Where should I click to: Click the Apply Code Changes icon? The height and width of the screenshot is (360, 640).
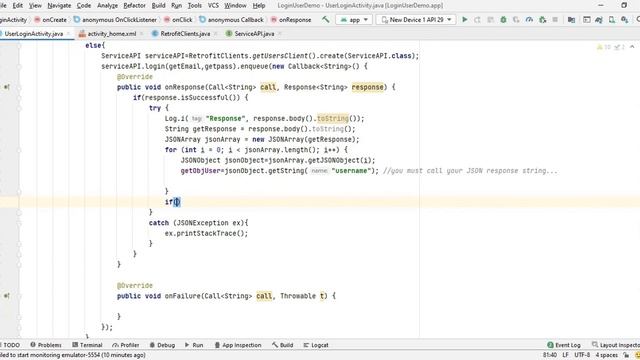point(490,19)
